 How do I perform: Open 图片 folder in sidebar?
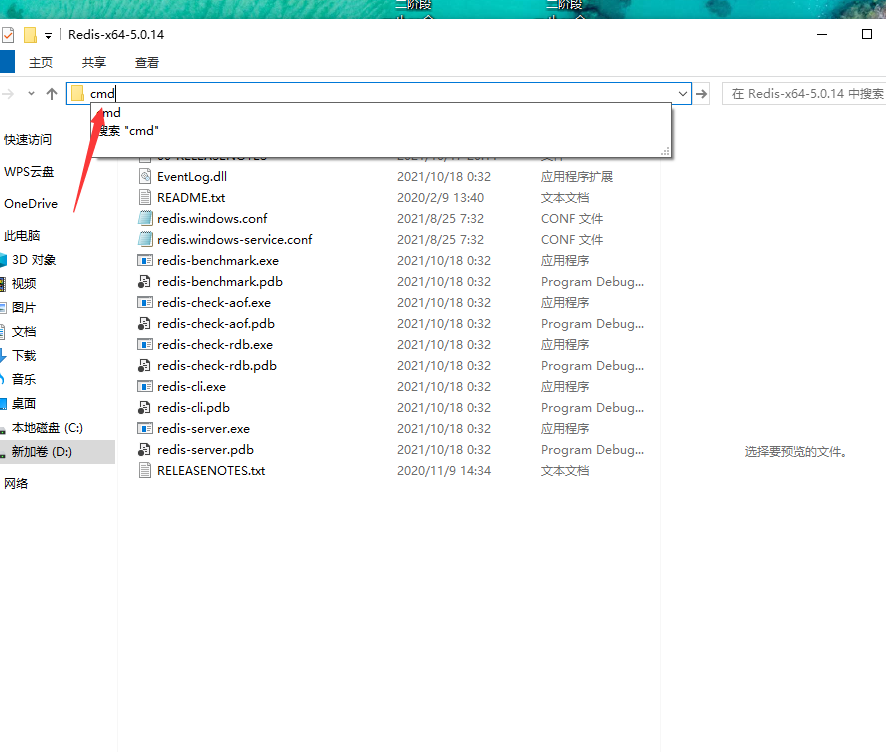click(x=24, y=308)
